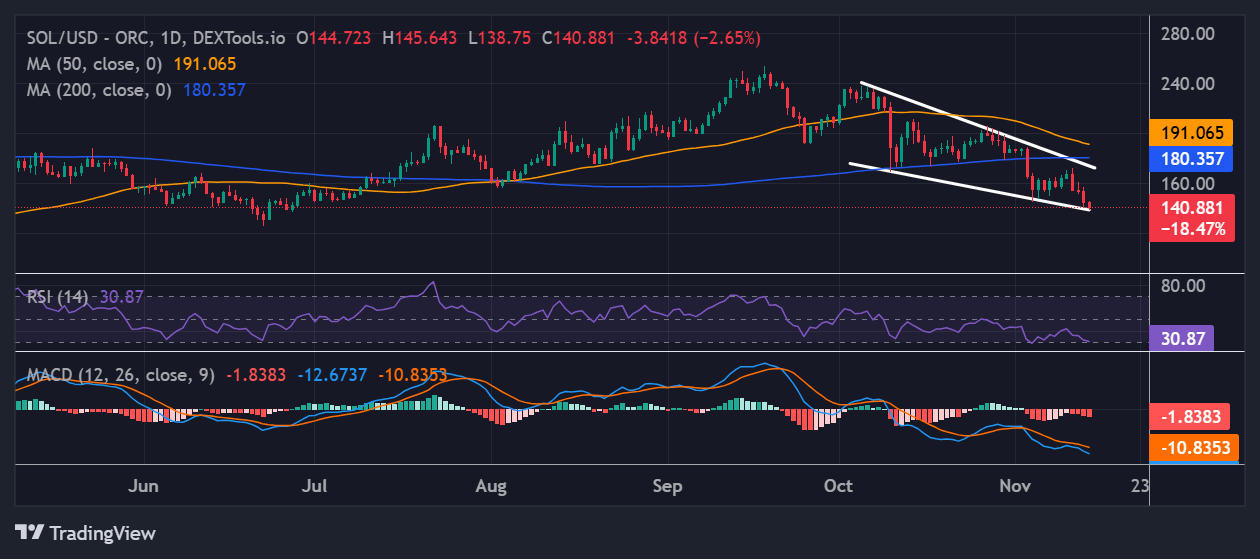
Task: Click the blue -12.6737 MACD legend value
Action: [332, 375]
